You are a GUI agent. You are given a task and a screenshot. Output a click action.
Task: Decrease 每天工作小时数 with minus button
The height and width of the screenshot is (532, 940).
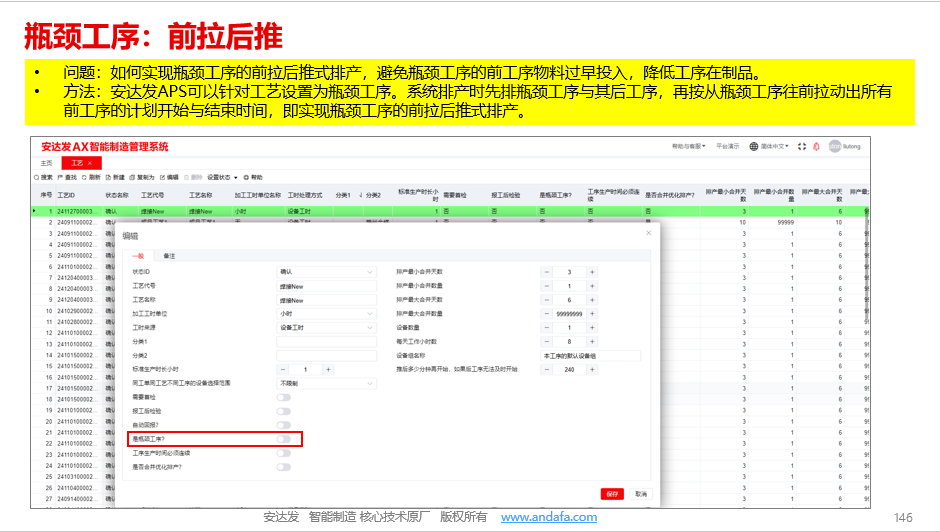click(547, 341)
